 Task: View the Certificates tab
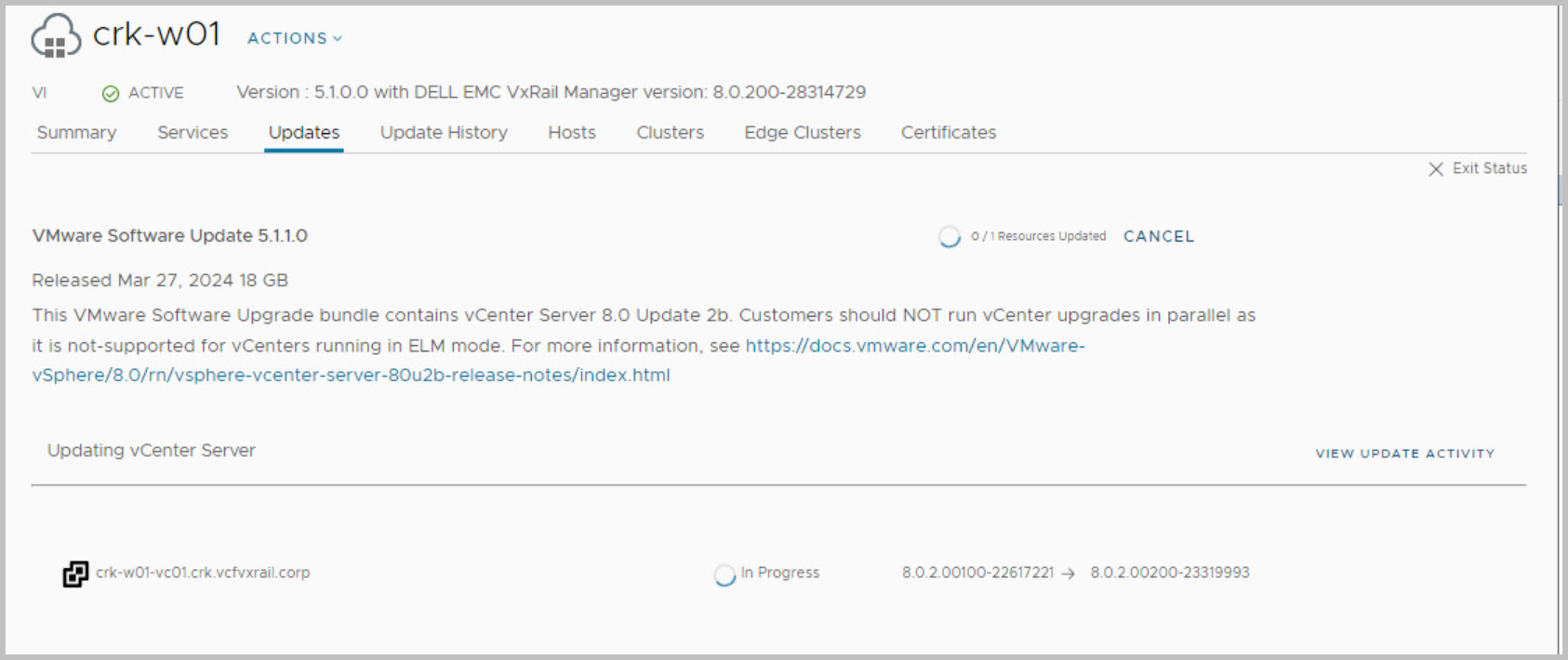(948, 133)
